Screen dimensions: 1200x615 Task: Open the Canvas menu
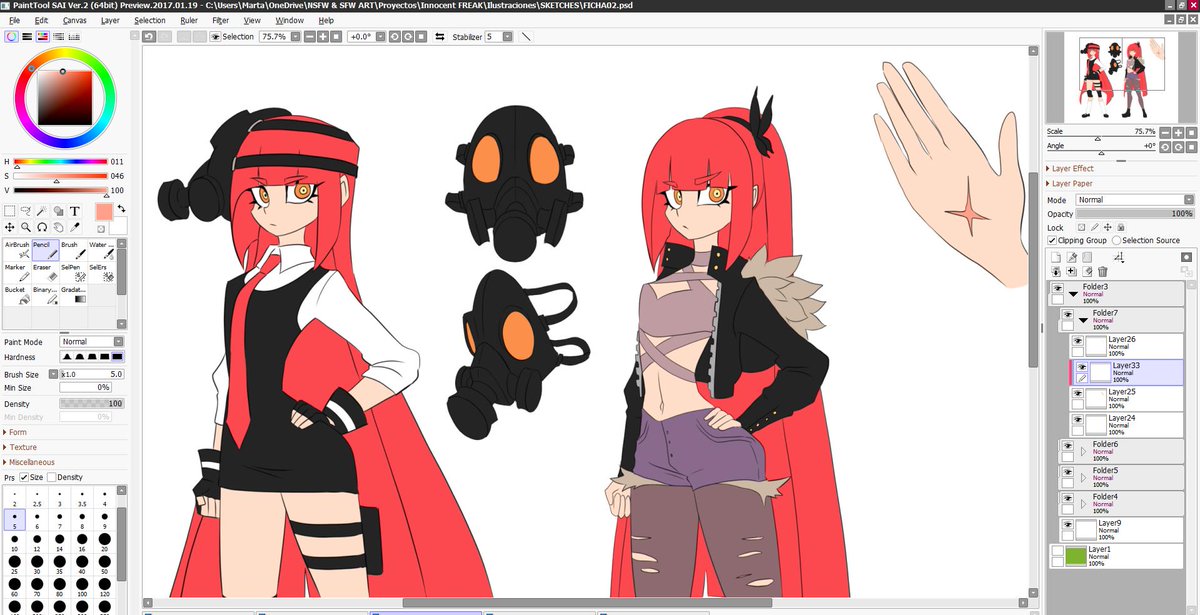[74, 20]
